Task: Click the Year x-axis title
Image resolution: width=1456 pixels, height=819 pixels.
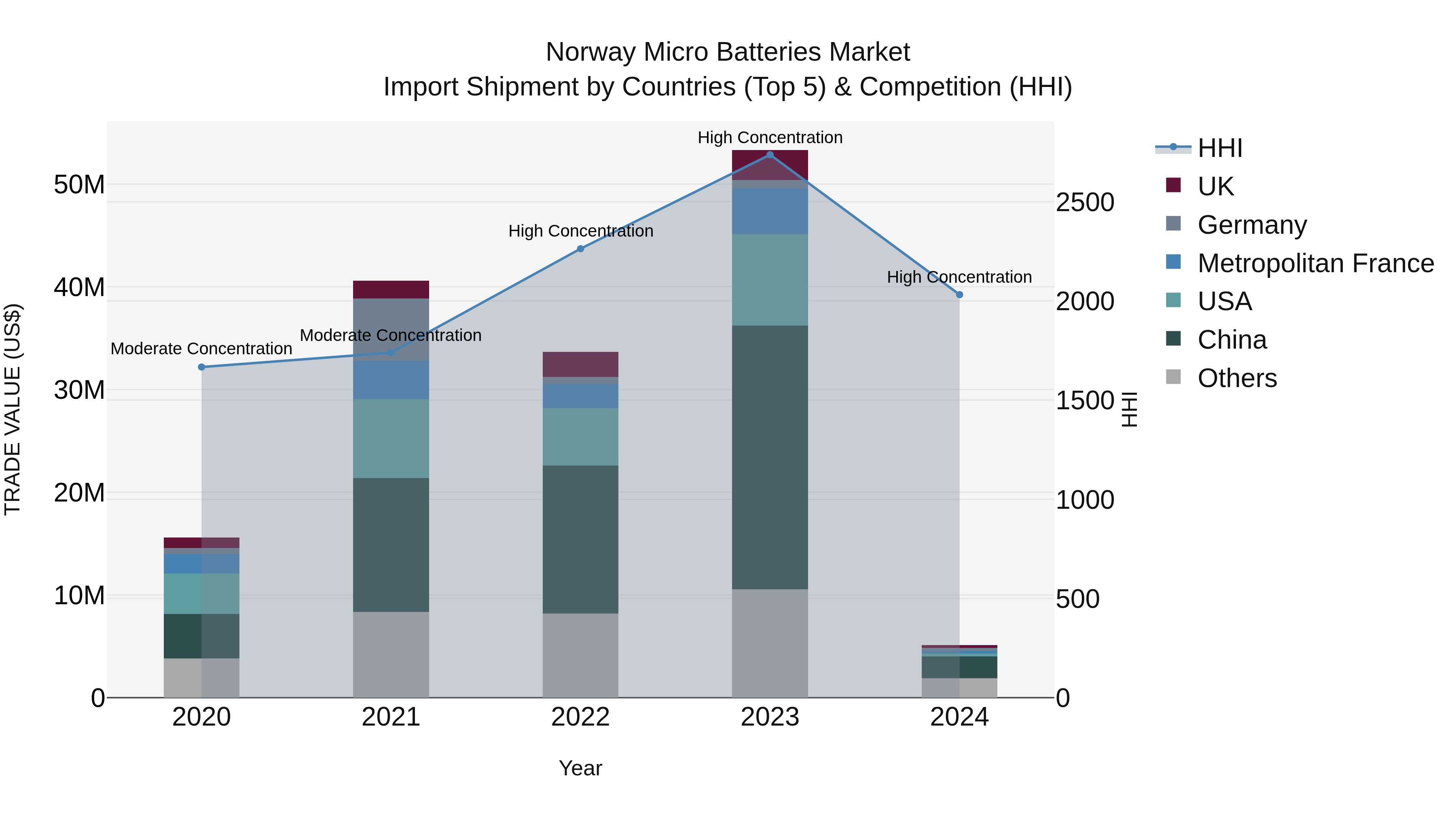Action: coord(580,769)
